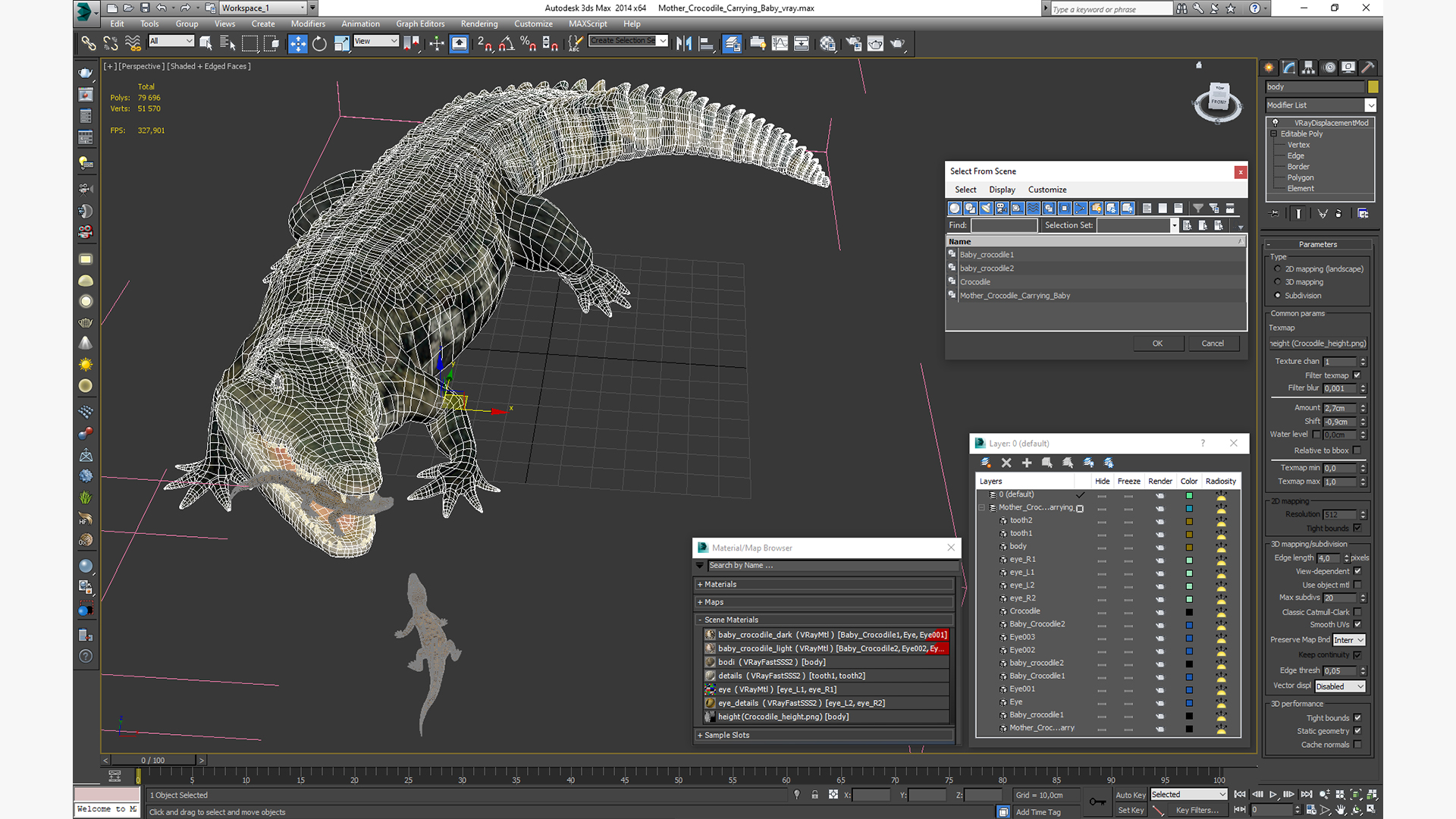This screenshot has height=819, width=1456.
Task: Click OK button in Select From Scene
Action: [1158, 343]
